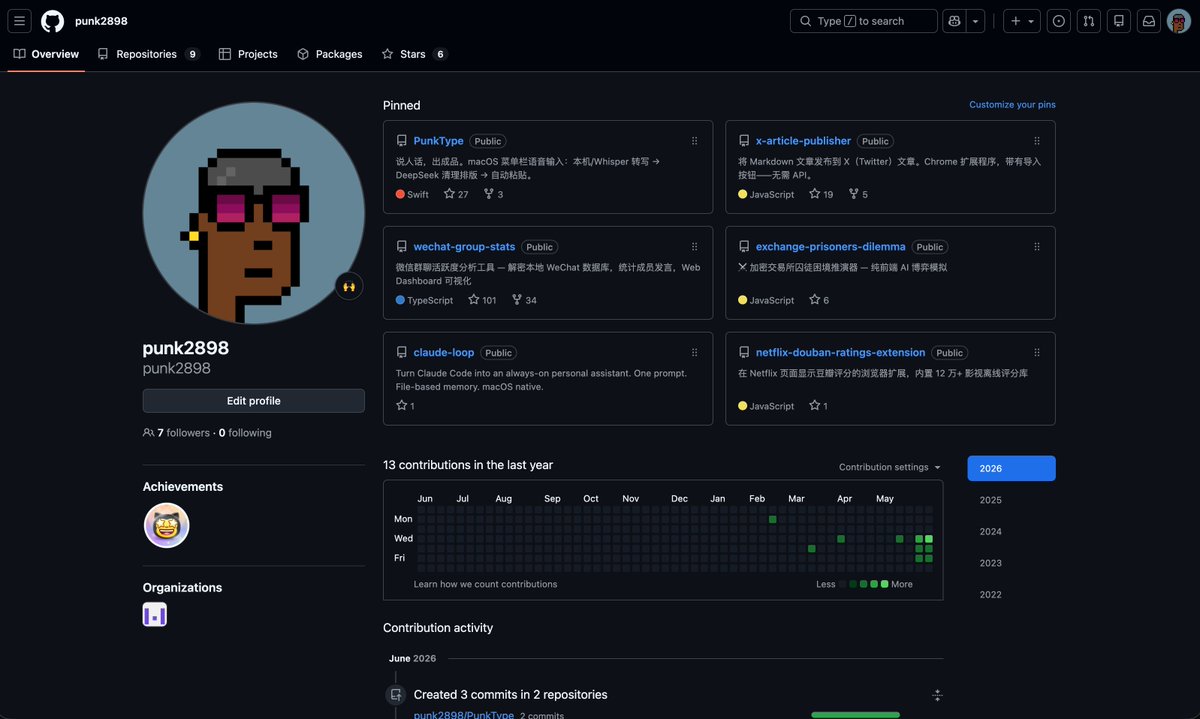Open user avatar menu in header
Image resolution: width=1200 pixels, height=719 pixels.
(x=1179, y=21)
